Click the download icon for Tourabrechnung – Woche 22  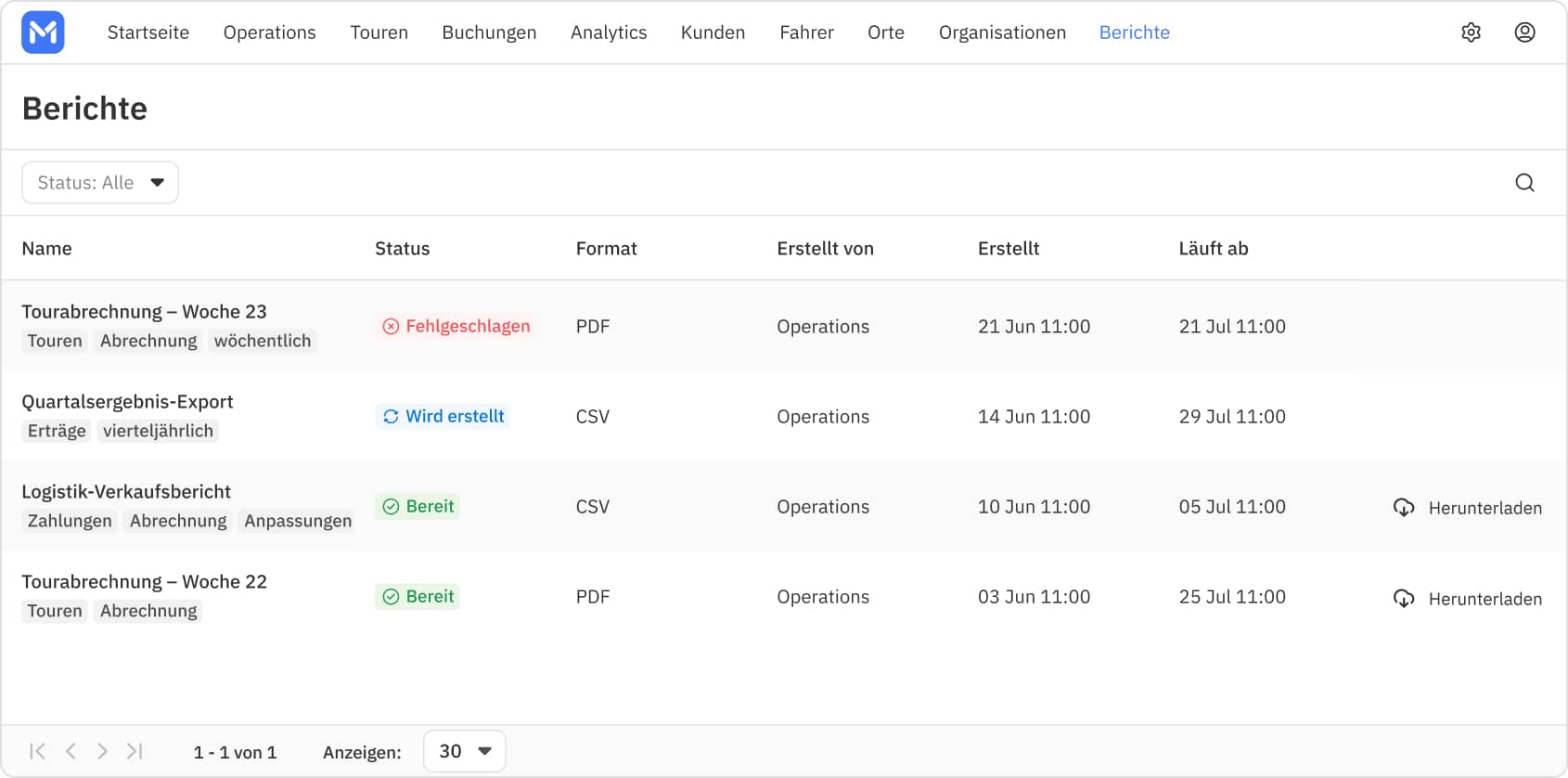point(1404,599)
